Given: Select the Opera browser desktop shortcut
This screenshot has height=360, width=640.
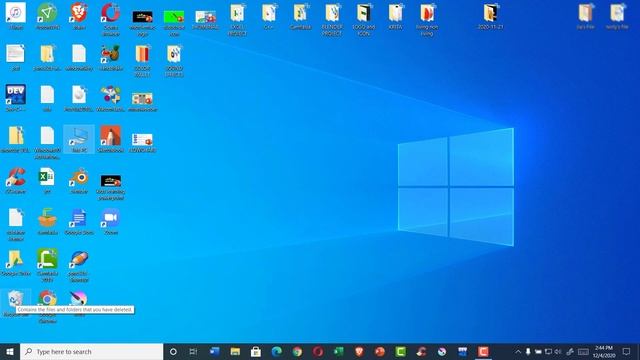Looking at the screenshot, I should point(111,19).
